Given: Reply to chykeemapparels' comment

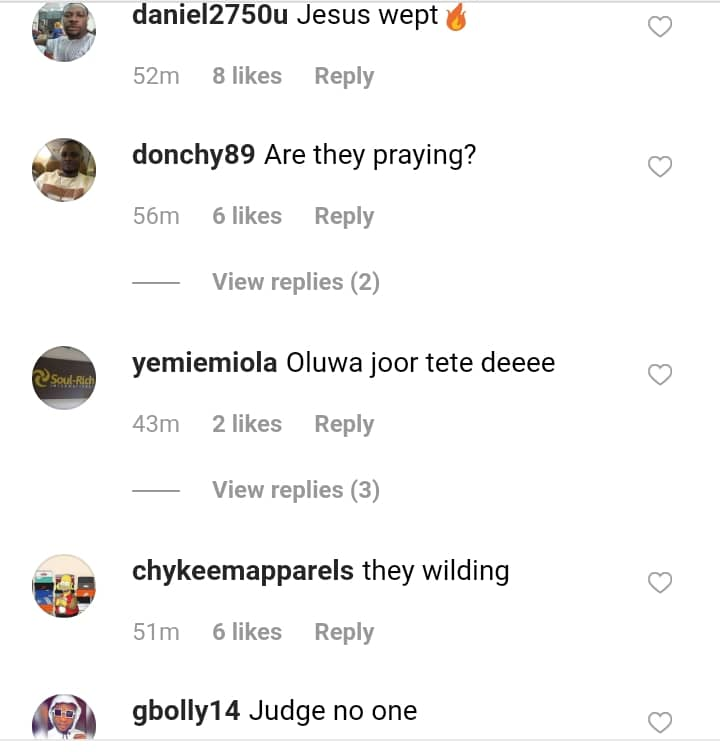Looking at the screenshot, I should [344, 632].
